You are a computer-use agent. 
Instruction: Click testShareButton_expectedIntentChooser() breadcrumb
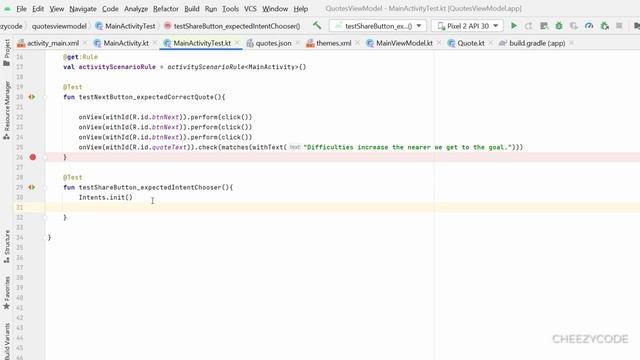[x=232, y=26]
